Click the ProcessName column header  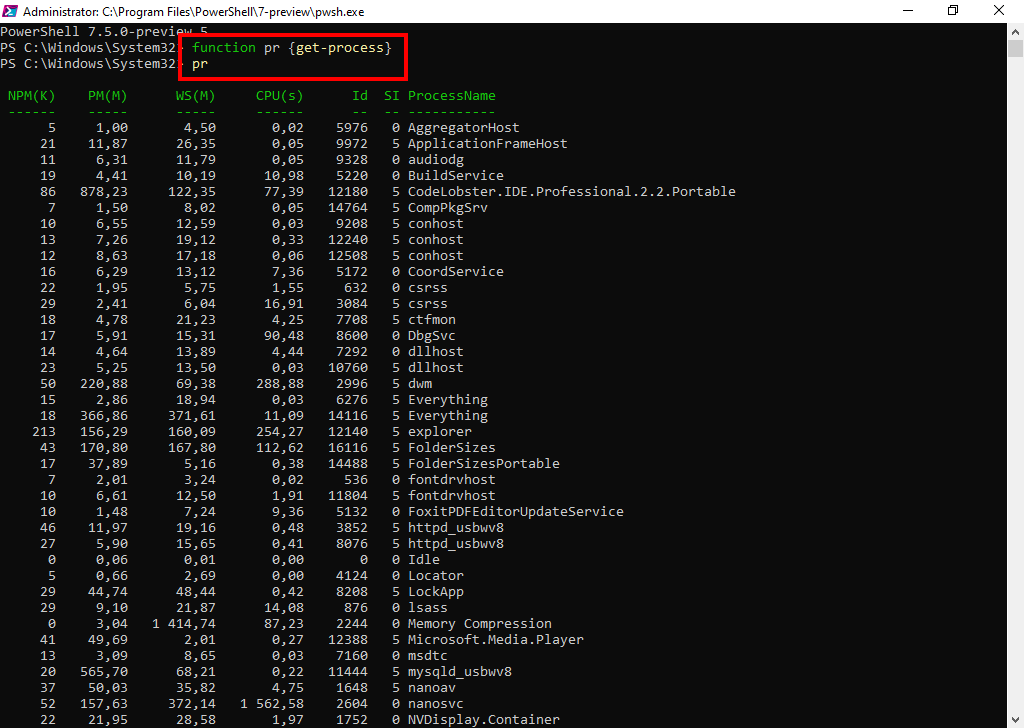point(451,96)
